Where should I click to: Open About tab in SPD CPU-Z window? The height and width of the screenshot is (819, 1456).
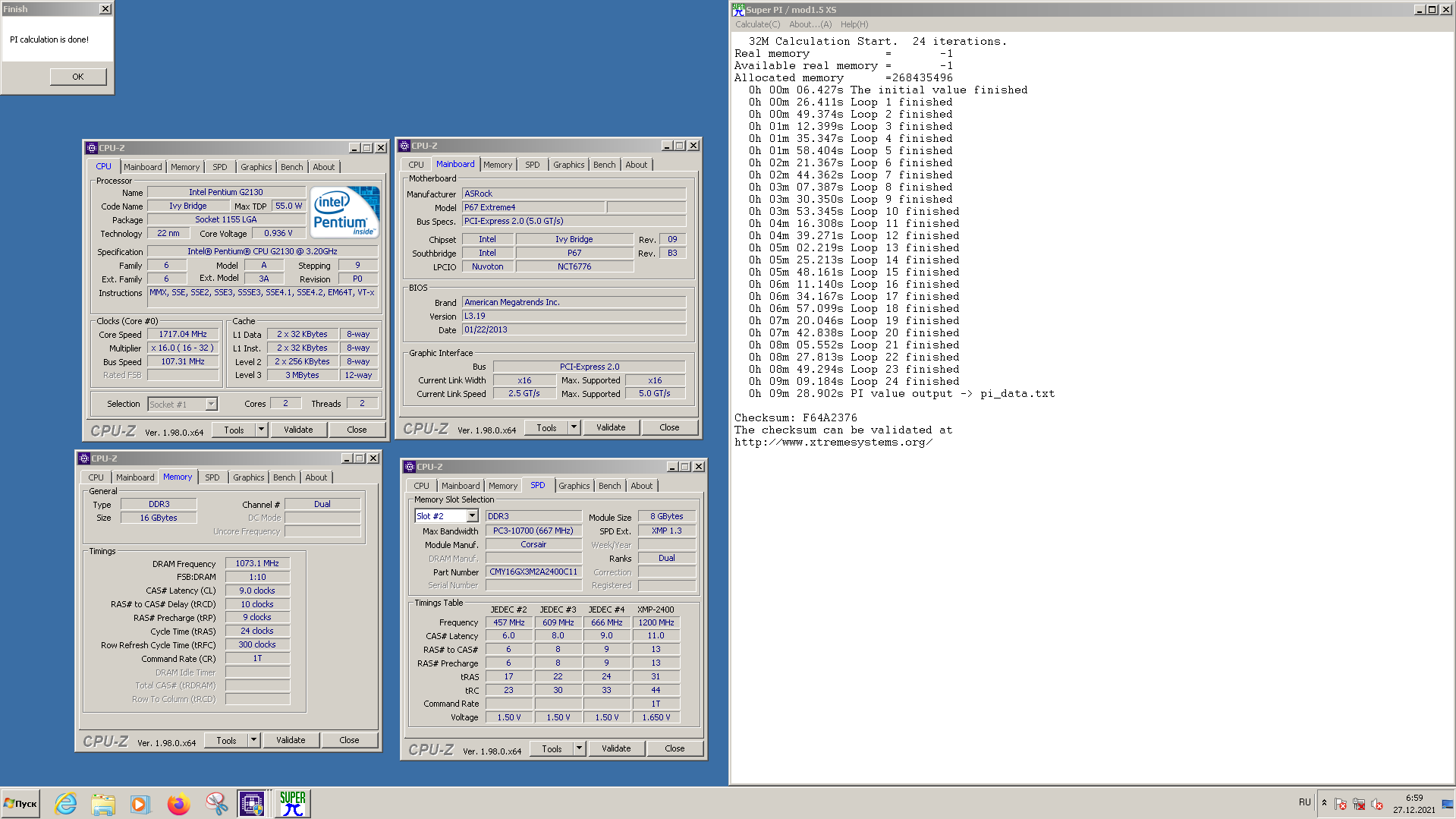641,486
